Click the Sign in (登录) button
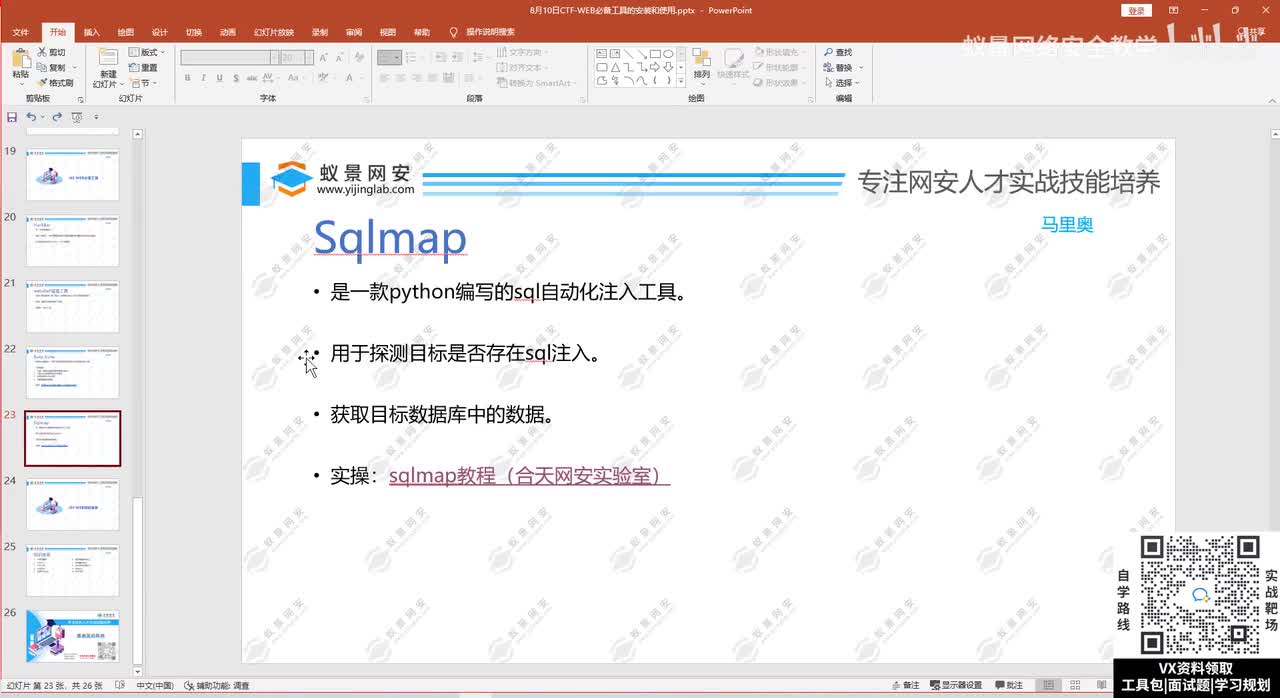 (1137, 10)
